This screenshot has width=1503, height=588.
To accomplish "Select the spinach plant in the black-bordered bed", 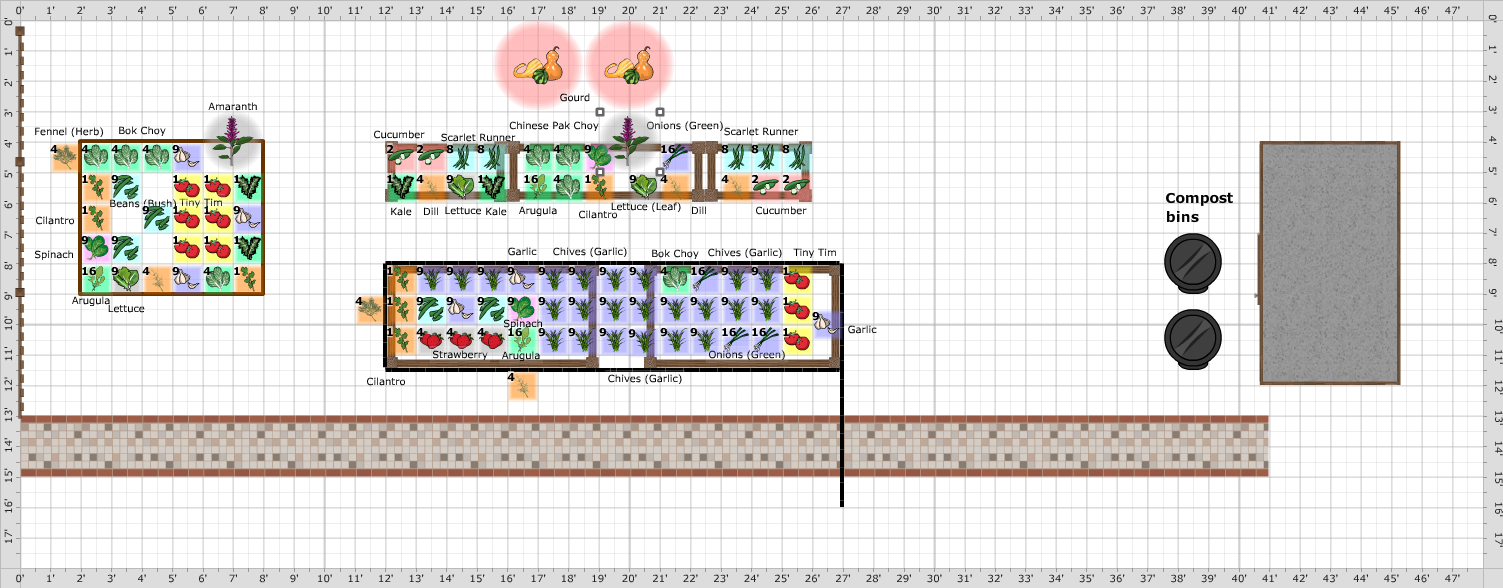I will 522,309.
